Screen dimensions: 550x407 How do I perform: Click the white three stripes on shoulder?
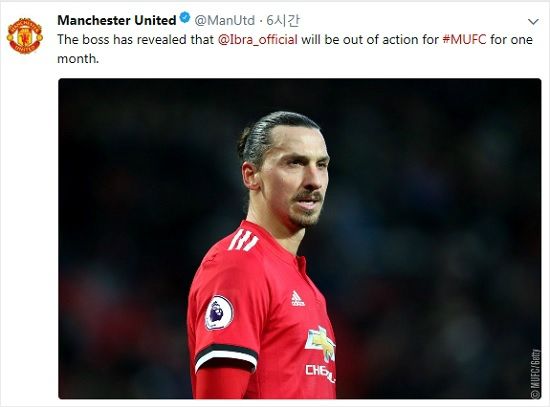tap(243, 240)
